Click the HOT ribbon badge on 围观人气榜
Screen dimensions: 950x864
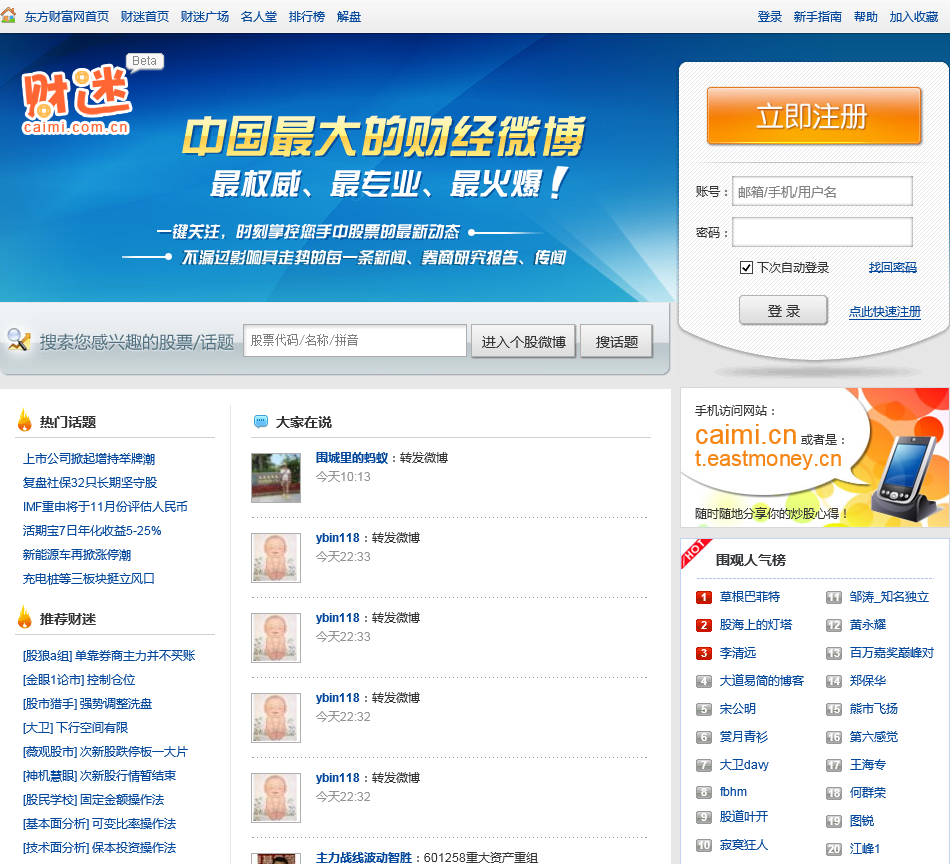click(694, 551)
